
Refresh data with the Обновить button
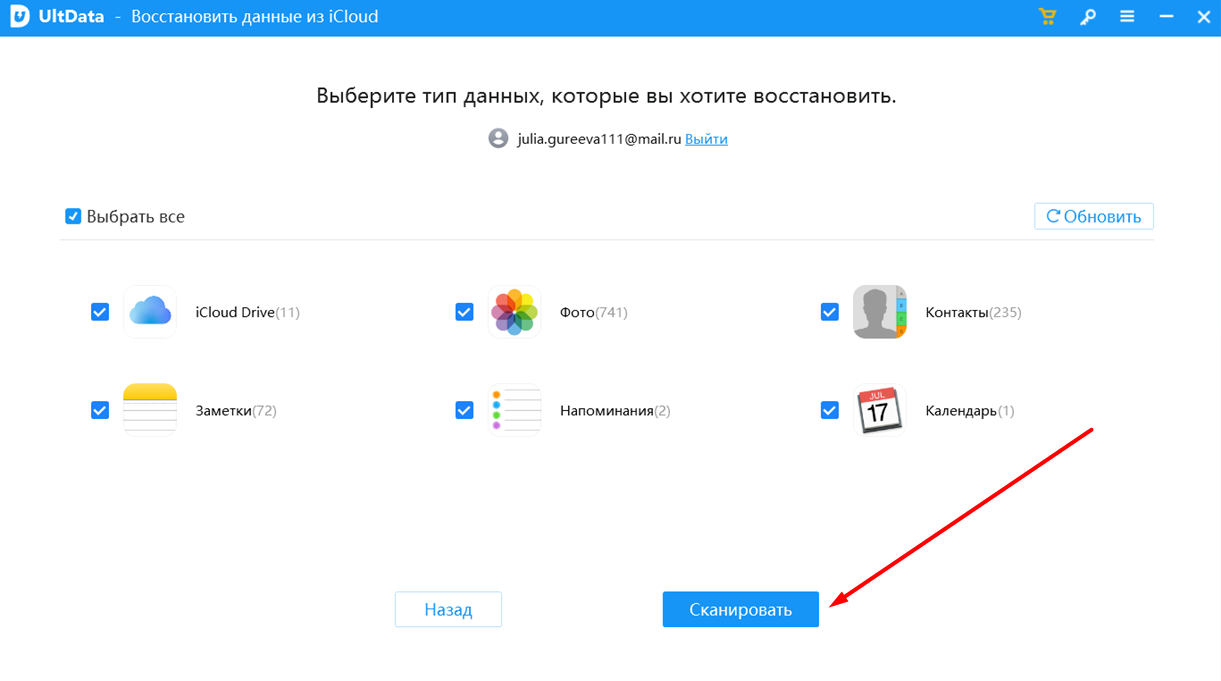(x=1093, y=216)
